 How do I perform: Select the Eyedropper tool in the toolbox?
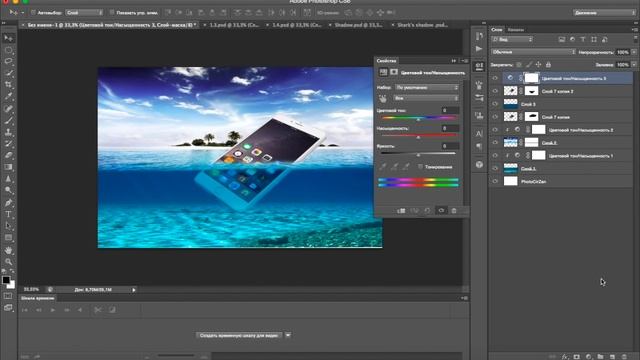point(9,97)
